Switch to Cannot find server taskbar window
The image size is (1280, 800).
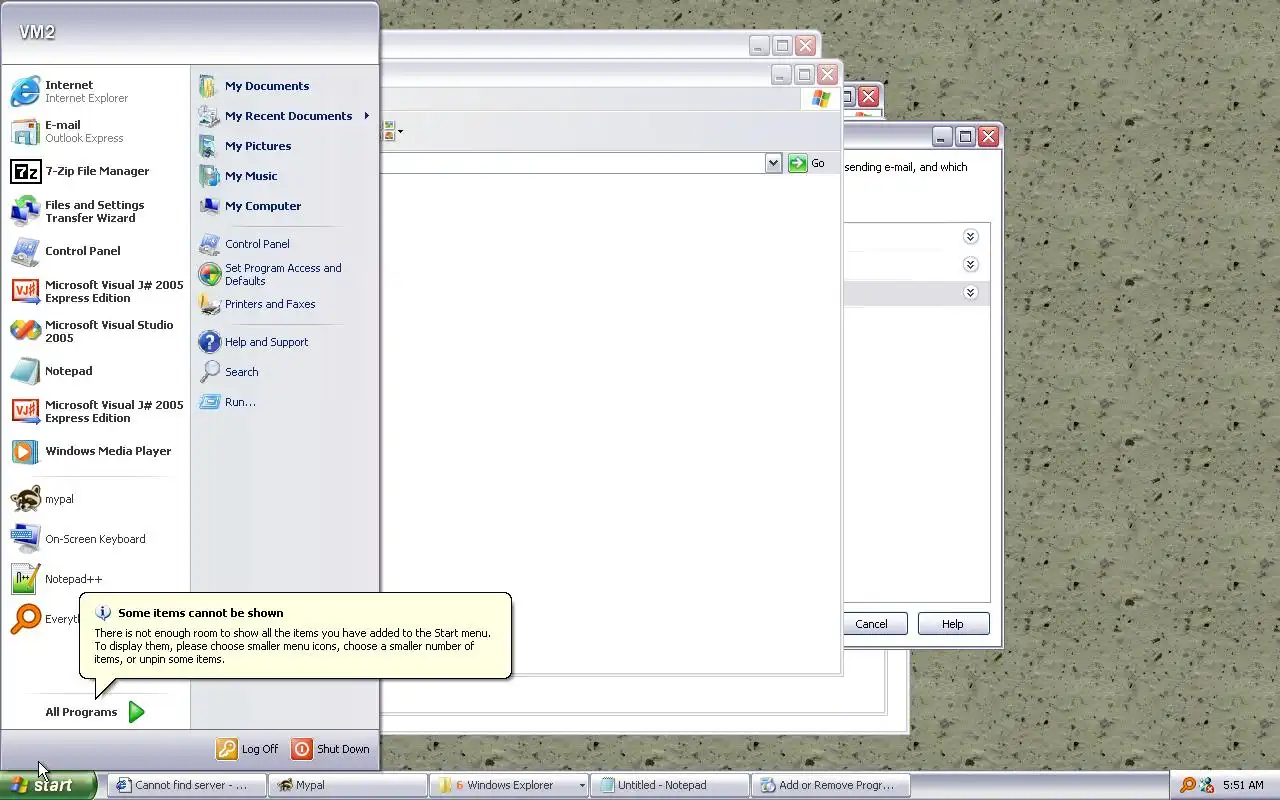[x=187, y=785]
